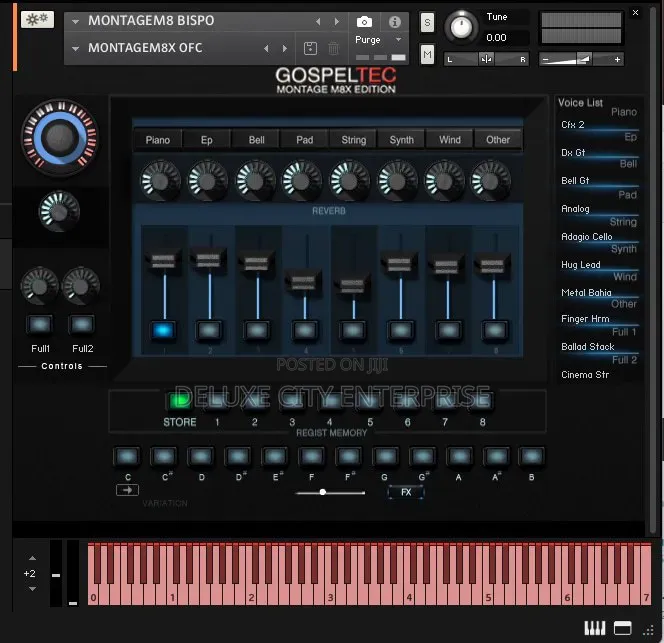Select the Other category tab
Viewport: 664px width, 643px height.
click(498, 140)
